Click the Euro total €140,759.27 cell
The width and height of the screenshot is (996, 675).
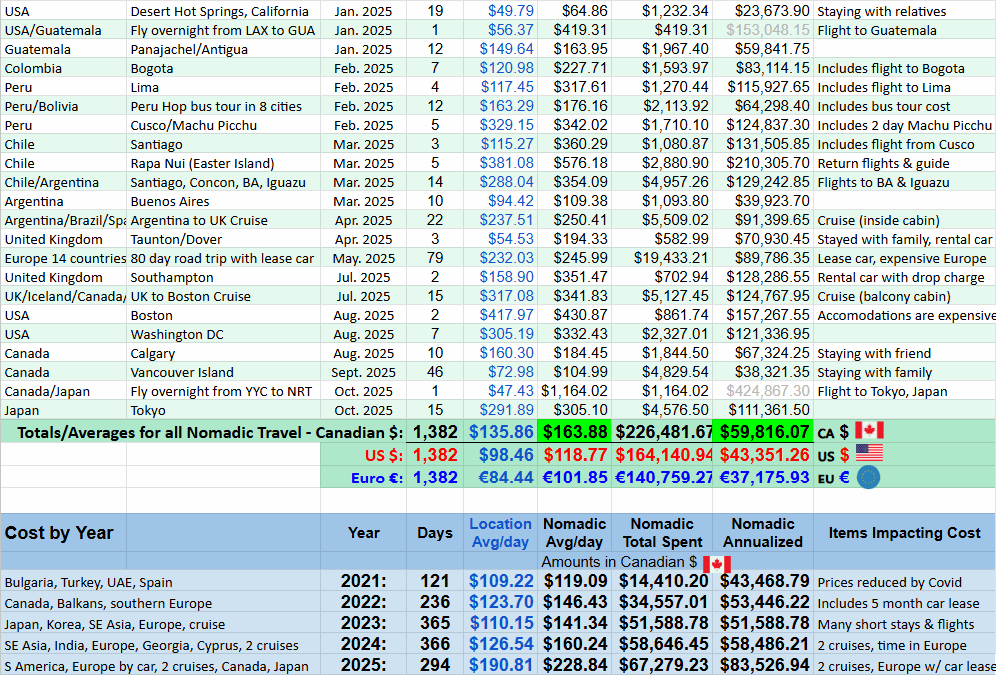(x=661, y=477)
